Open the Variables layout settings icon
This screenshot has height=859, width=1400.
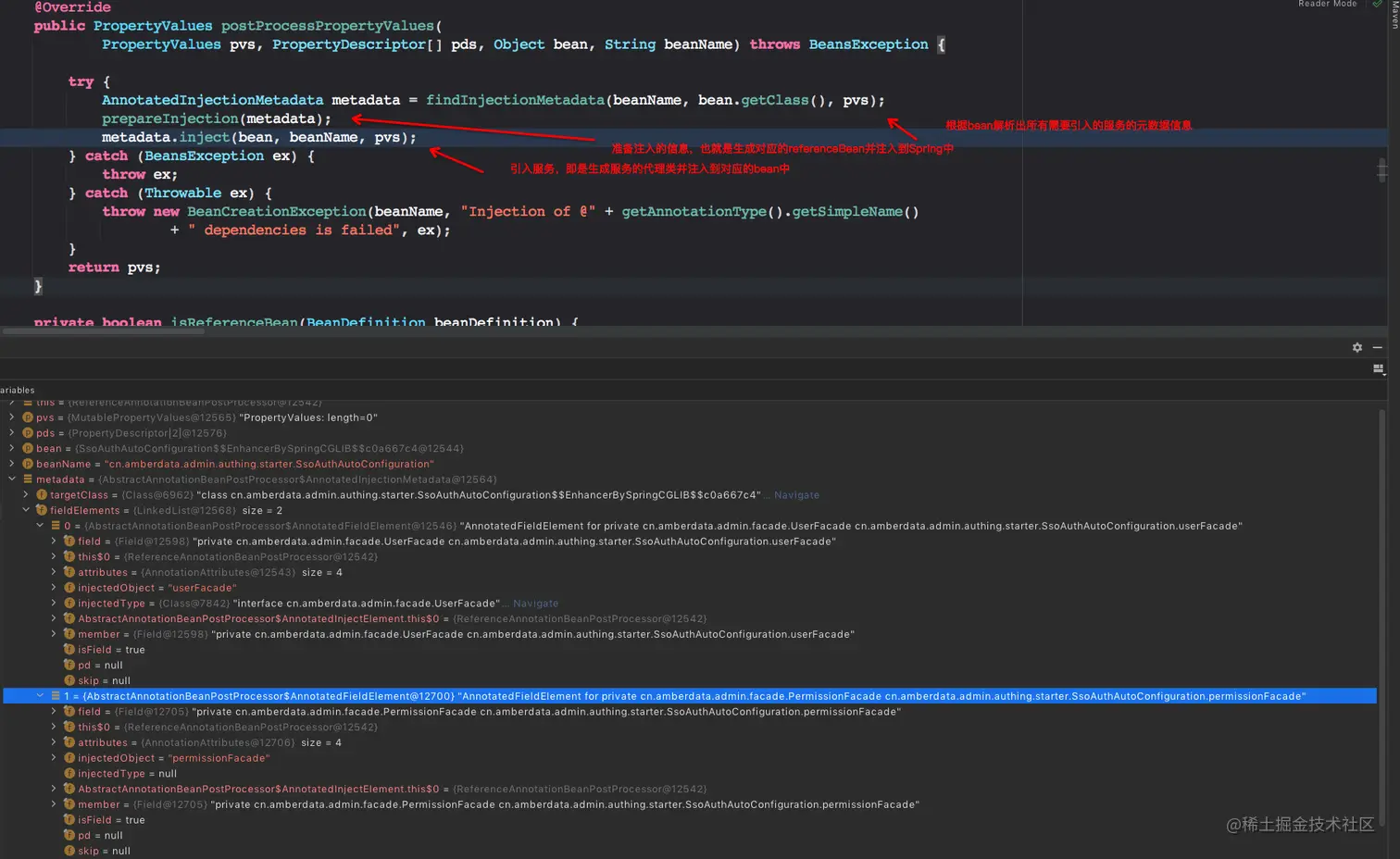pyautogui.click(x=1378, y=369)
